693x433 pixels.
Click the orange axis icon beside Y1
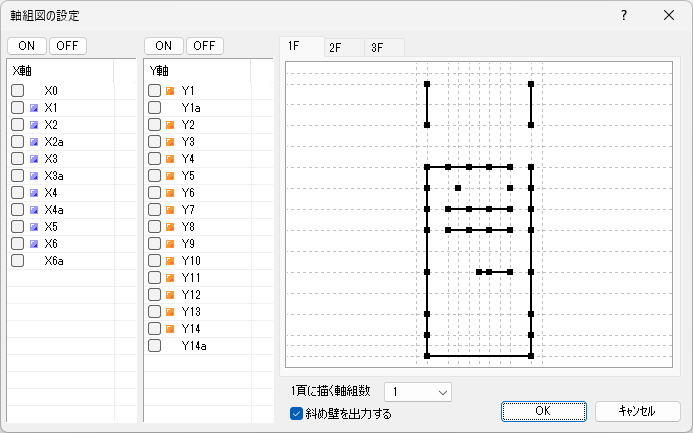(x=169, y=91)
